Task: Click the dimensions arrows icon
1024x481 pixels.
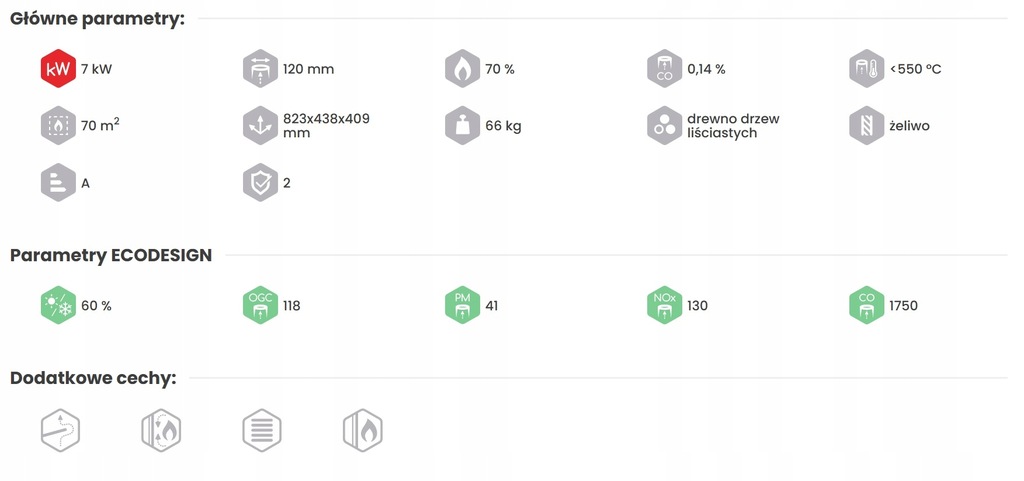Action: [261, 125]
